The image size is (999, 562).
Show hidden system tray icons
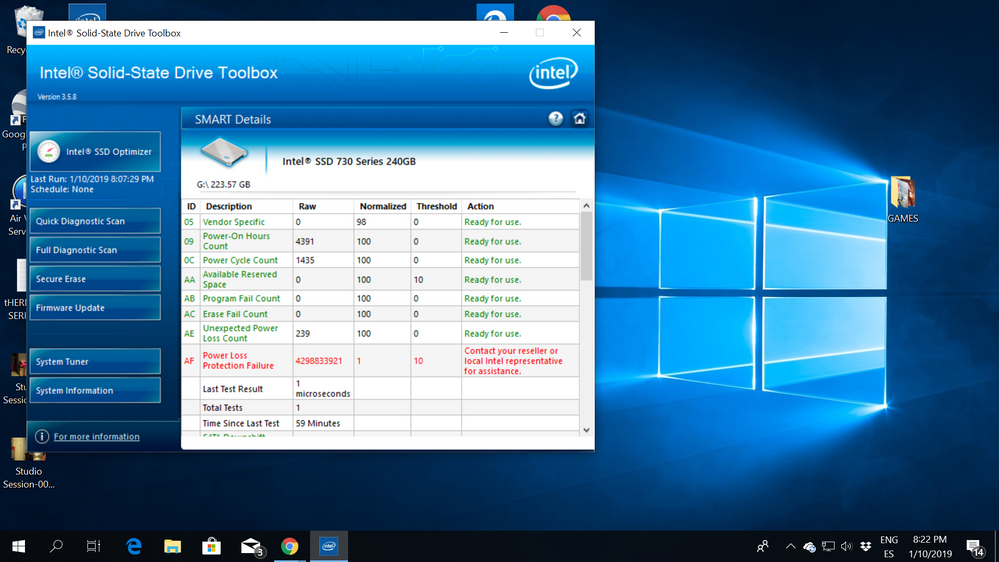click(x=790, y=546)
